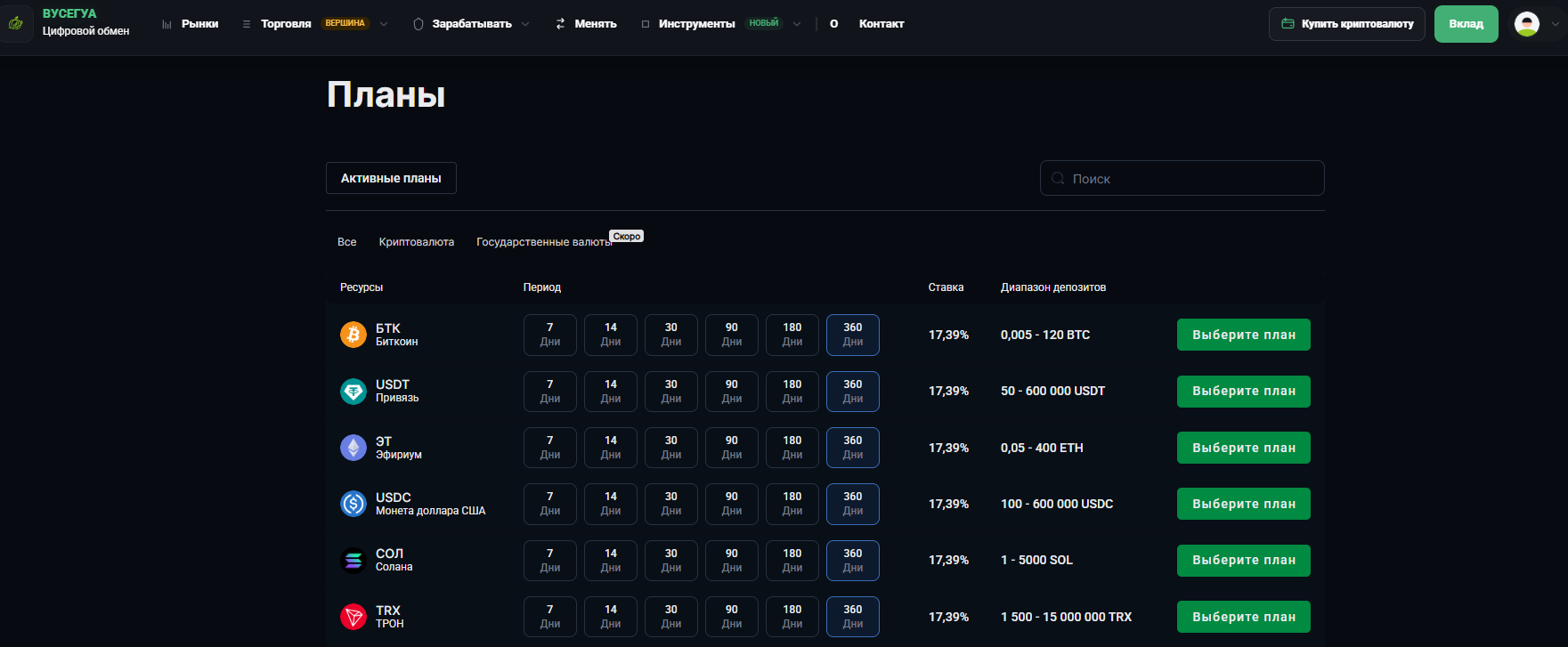Click the Рынки chart icon
1568x647 pixels.
pos(167,24)
